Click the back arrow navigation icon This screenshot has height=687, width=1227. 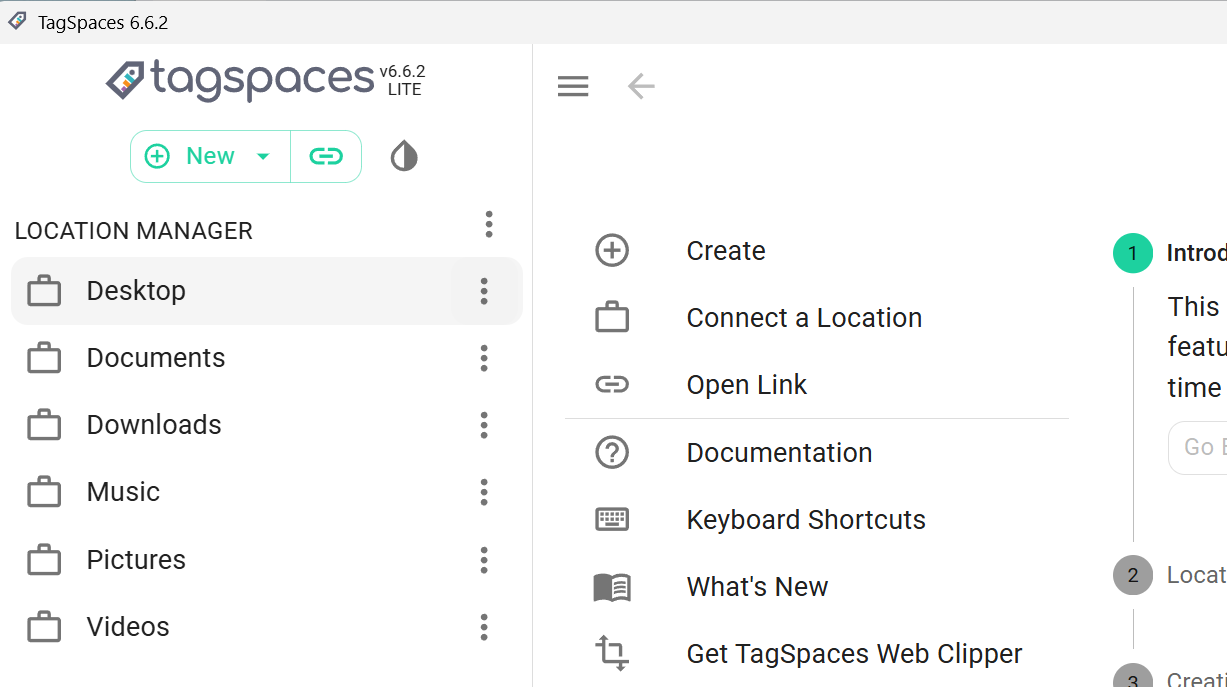coord(641,86)
